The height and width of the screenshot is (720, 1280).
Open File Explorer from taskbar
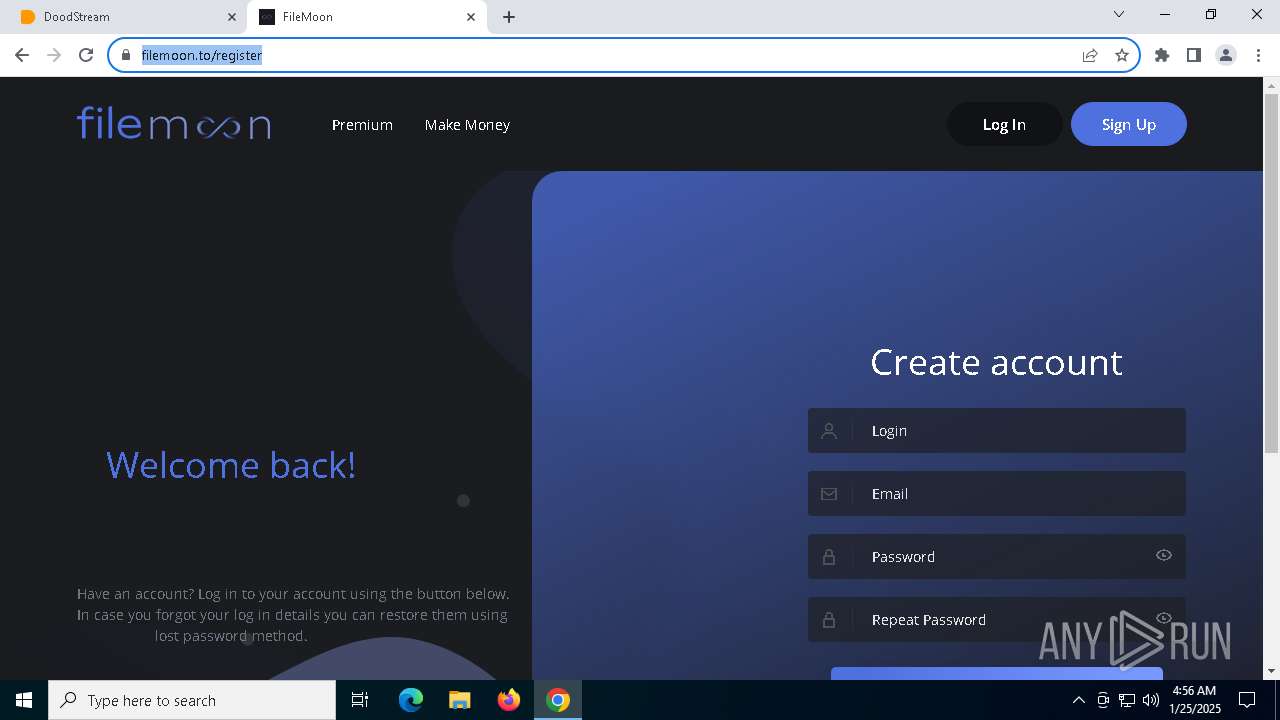coord(460,700)
